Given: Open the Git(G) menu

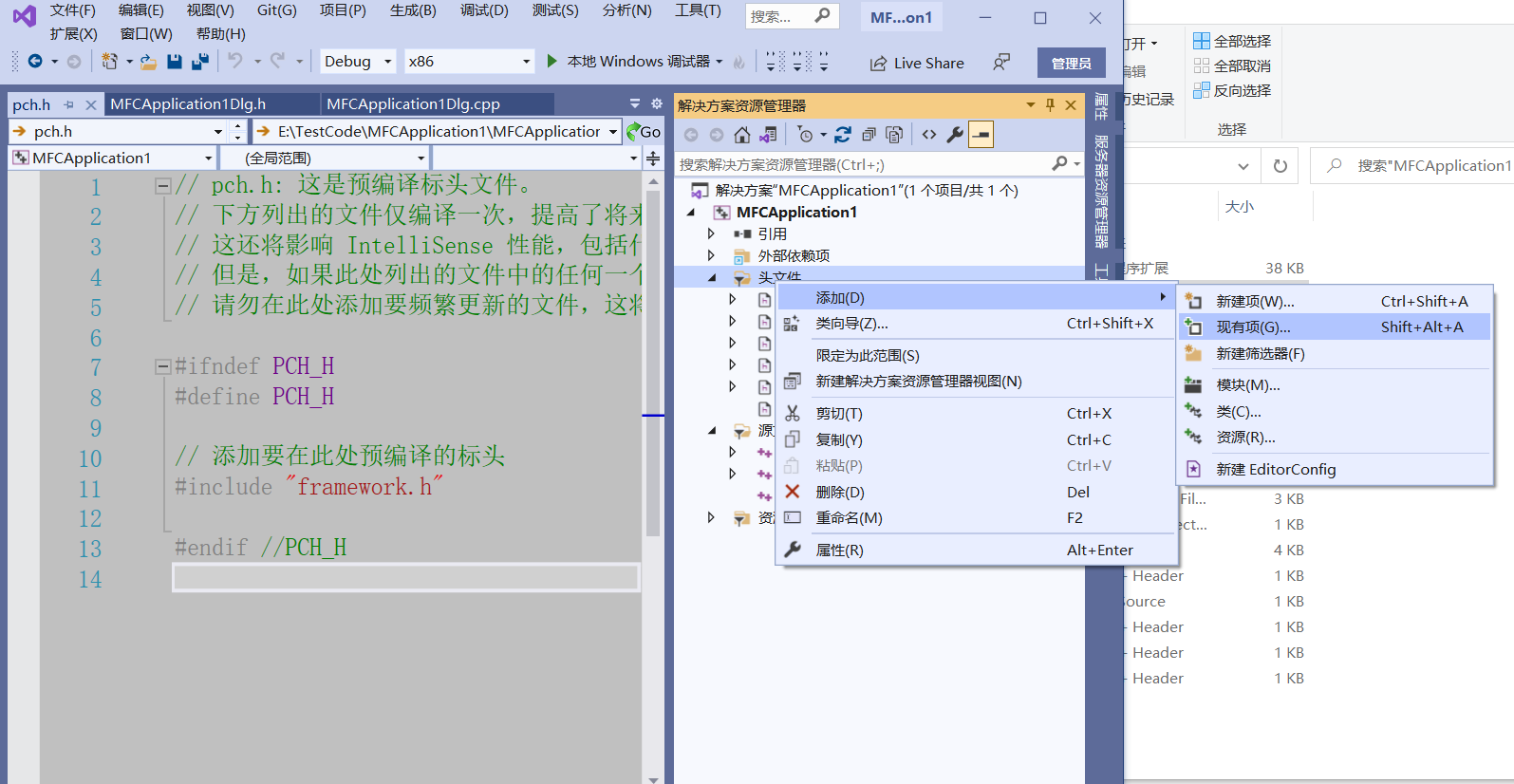Looking at the screenshot, I should click(x=277, y=10).
